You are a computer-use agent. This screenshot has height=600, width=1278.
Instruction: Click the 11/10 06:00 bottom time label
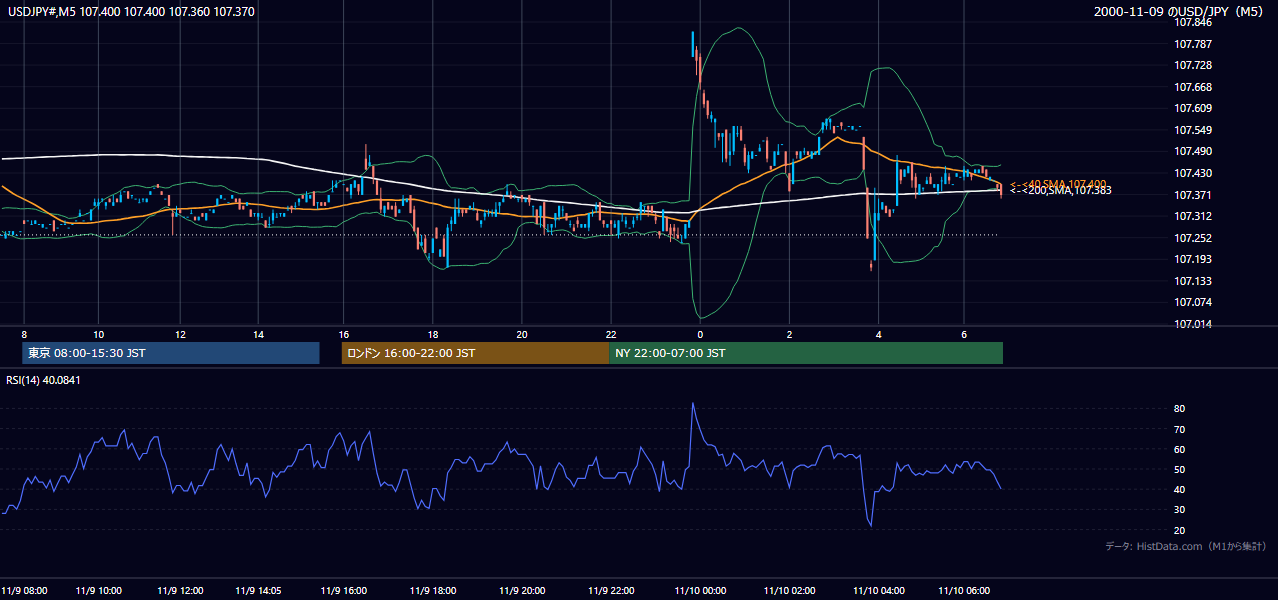point(964,591)
